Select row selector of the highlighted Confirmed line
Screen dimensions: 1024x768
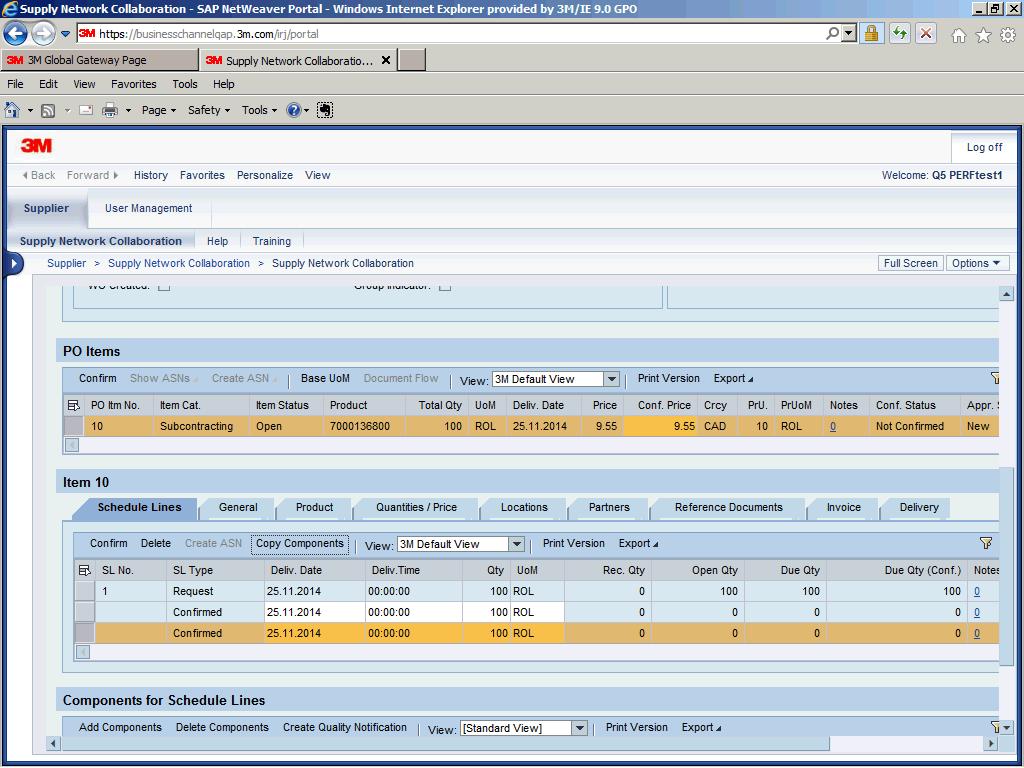(x=85, y=633)
